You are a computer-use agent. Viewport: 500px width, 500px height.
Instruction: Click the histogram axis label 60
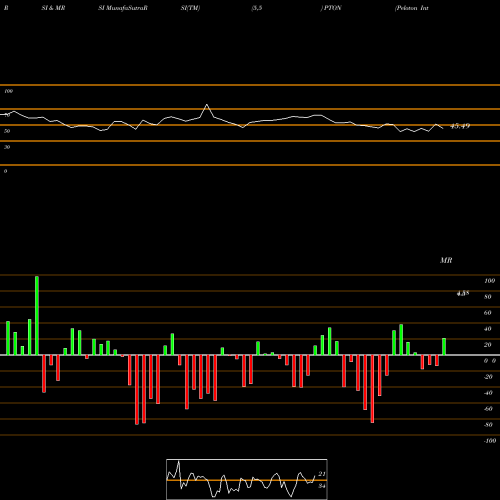[488, 313]
